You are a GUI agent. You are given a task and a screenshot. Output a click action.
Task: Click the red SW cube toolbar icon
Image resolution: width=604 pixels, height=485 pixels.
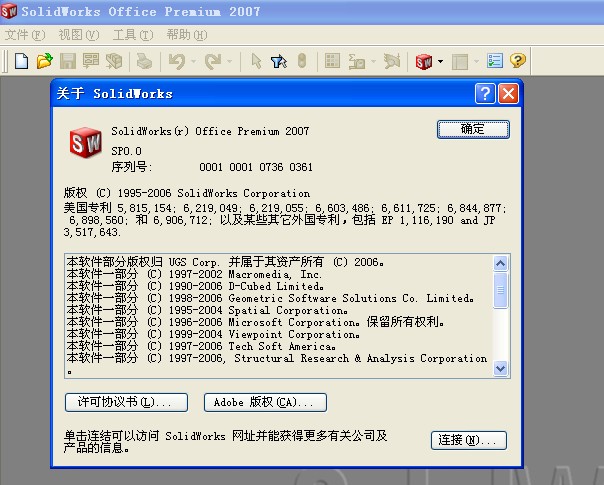pyautogui.click(x=424, y=61)
